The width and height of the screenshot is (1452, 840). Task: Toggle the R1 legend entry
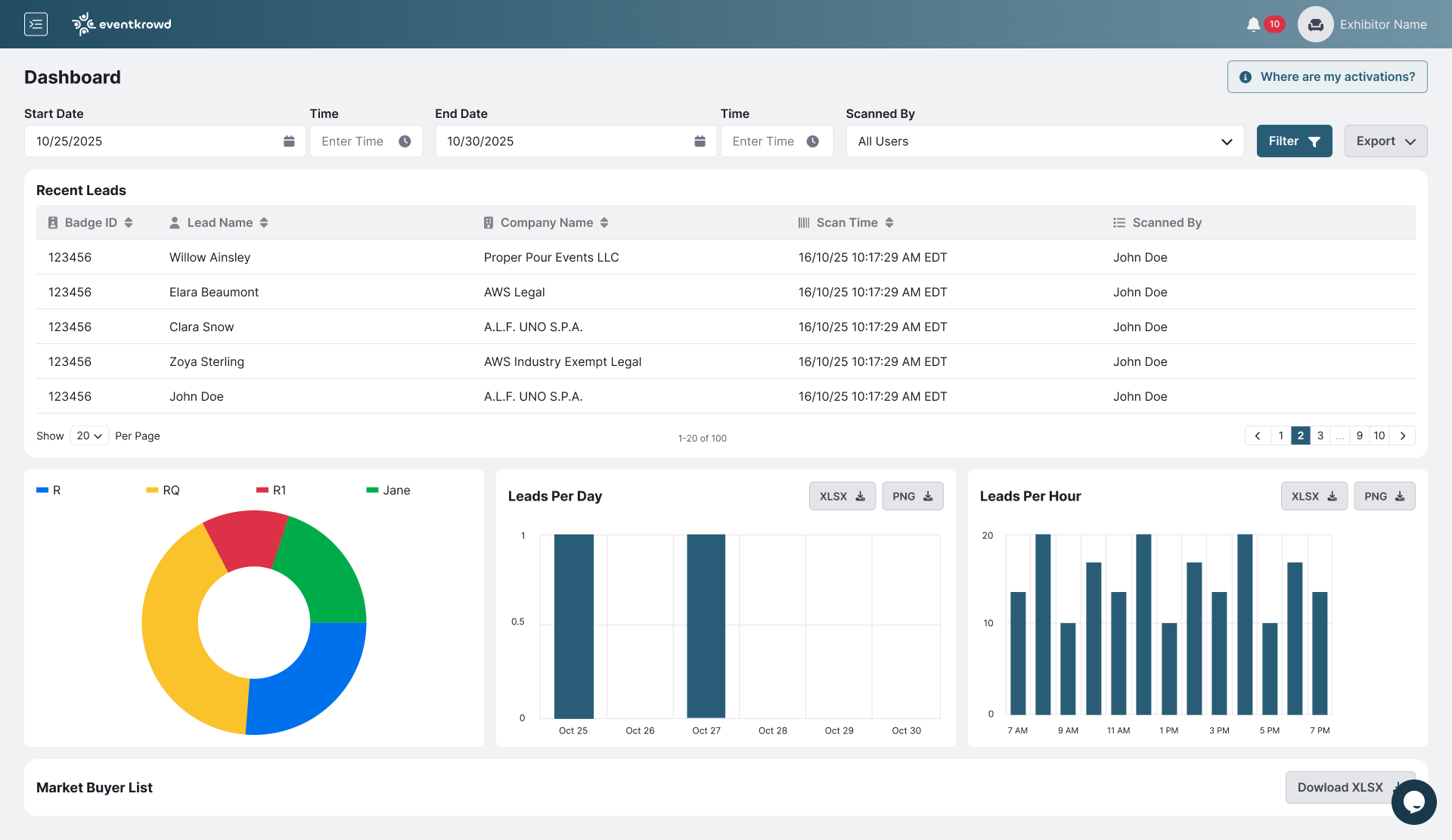click(x=271, y=490)
